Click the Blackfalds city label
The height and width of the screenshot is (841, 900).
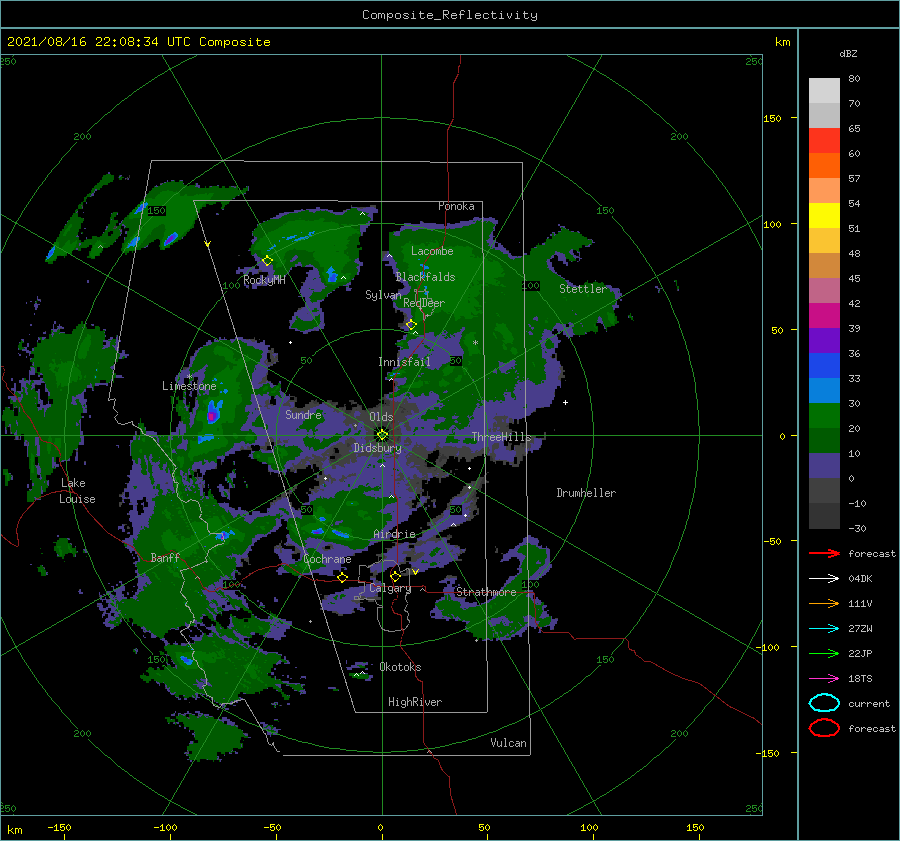(x=425, y=277)
